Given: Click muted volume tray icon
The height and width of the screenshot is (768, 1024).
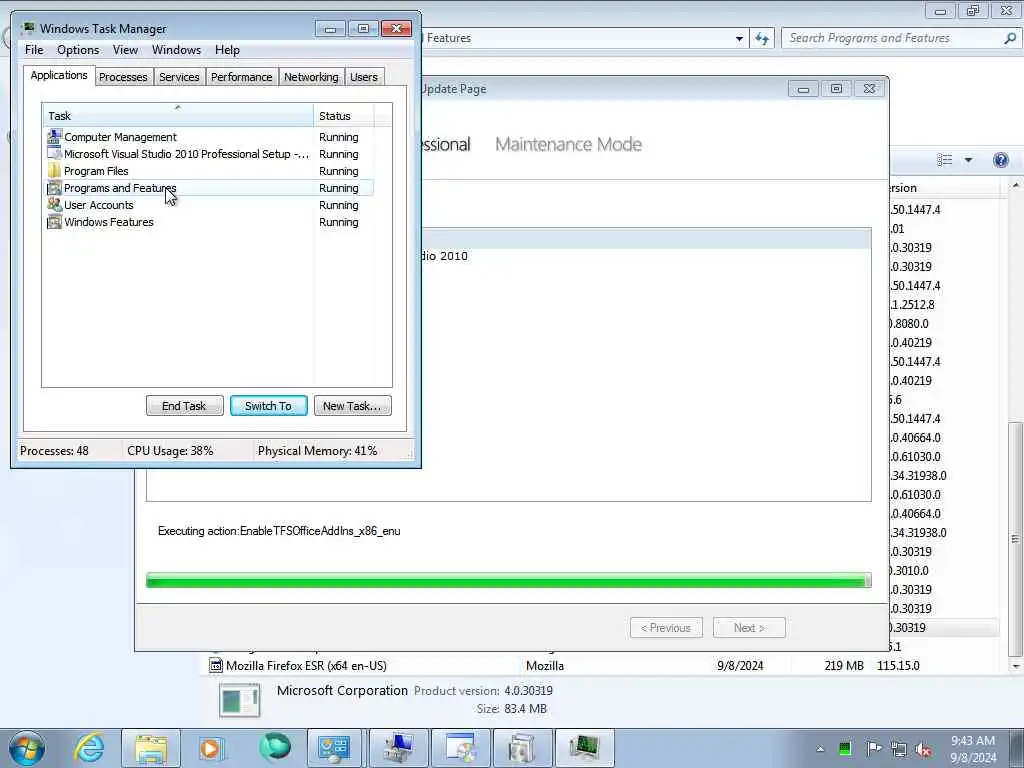Looking at the screenshot, I should click(924, 749).
